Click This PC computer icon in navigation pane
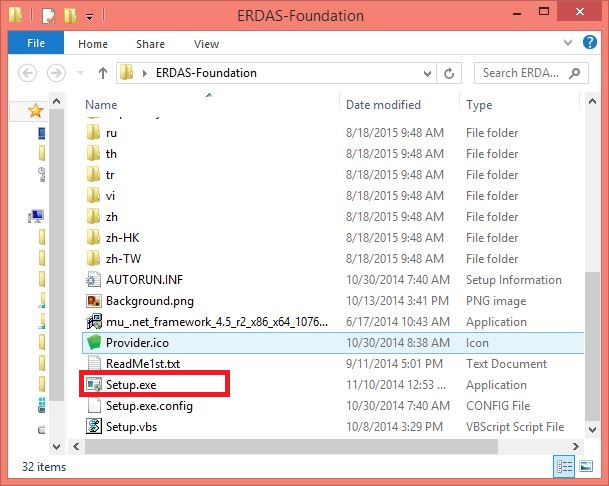The height and width of the screenshot is (486, 609). point(36,216)
